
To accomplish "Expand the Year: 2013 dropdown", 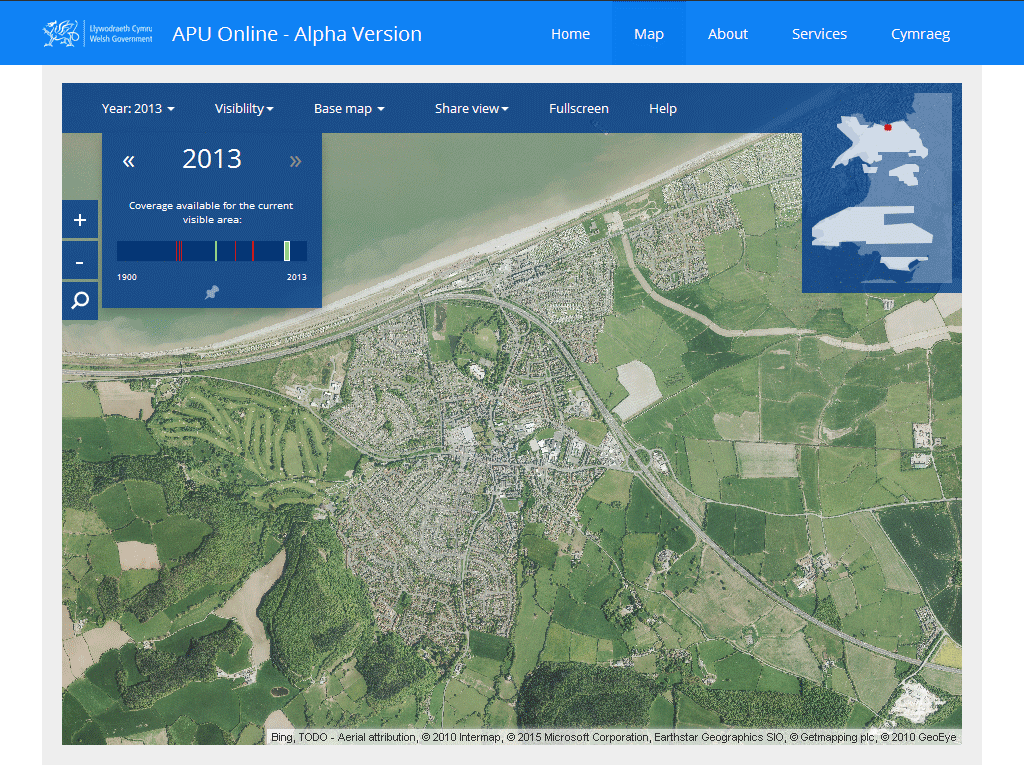I will pyautogui.click(x=137, y=108).
